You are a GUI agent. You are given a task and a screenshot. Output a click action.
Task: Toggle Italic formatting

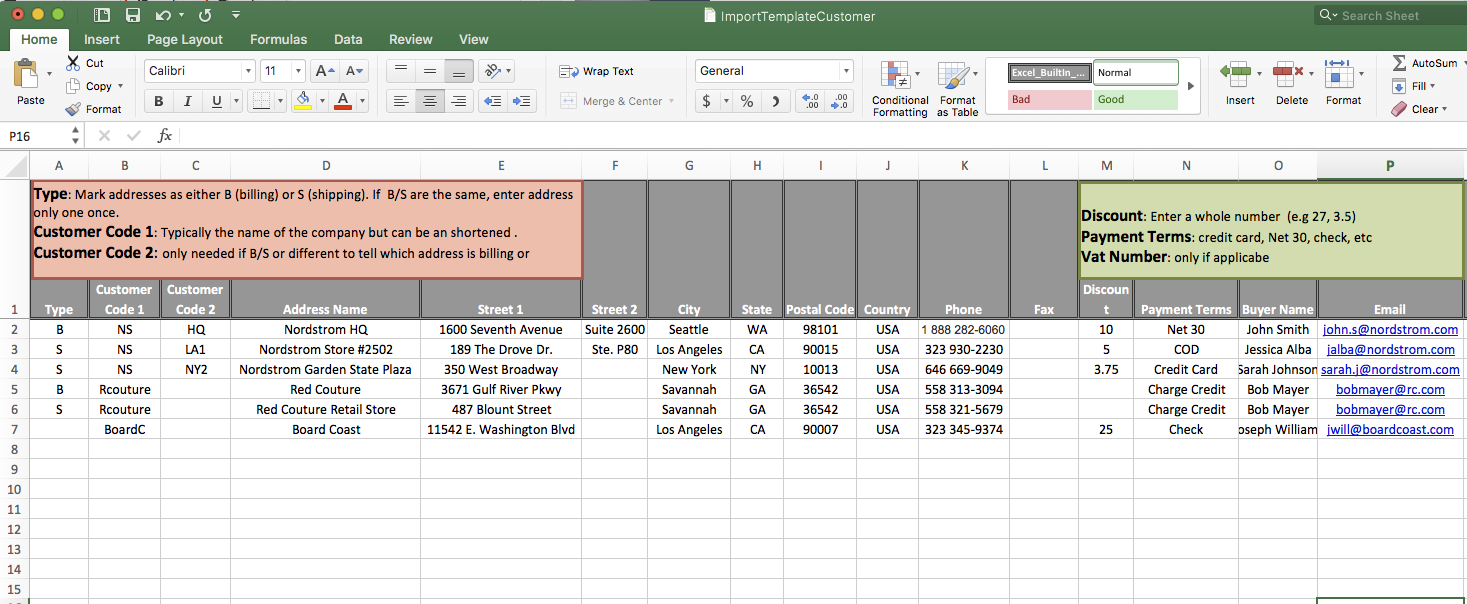(187, 101)
